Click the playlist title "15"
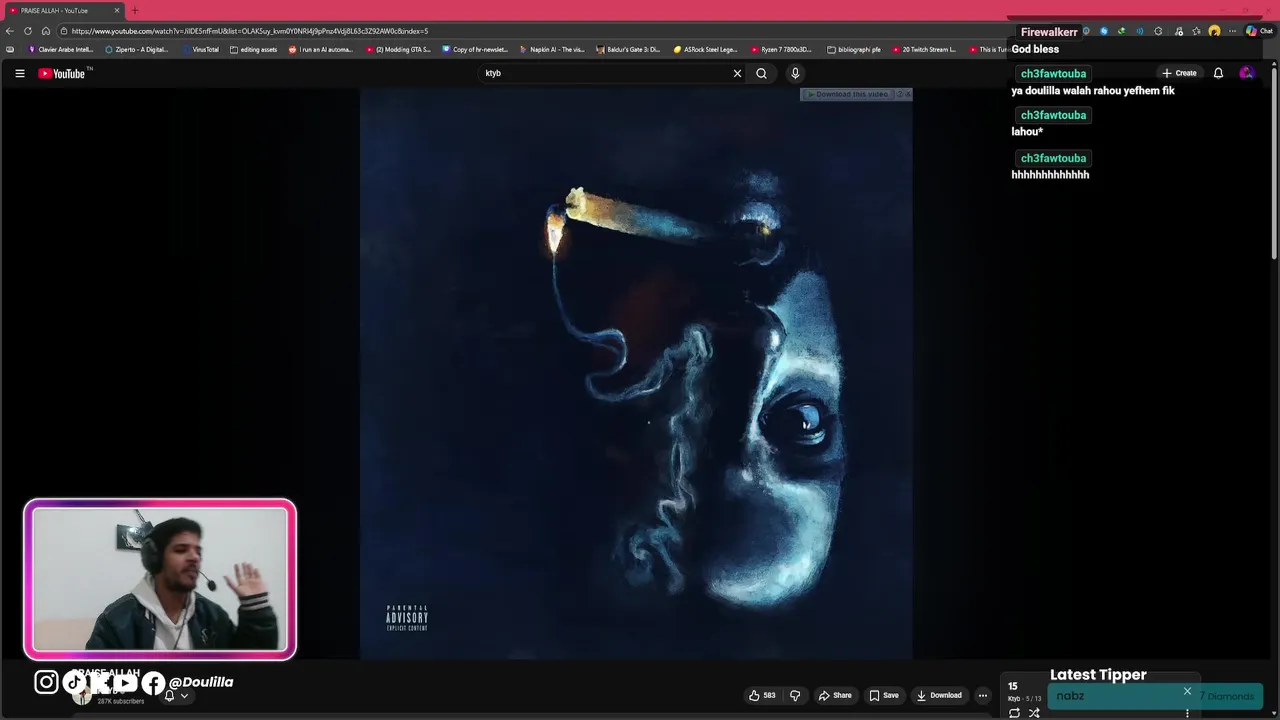1280x720 pixels. [x=1013, y=686]
